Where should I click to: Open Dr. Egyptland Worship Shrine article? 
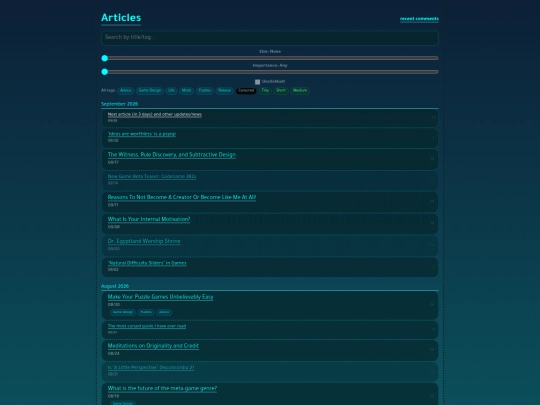(144, 241)
